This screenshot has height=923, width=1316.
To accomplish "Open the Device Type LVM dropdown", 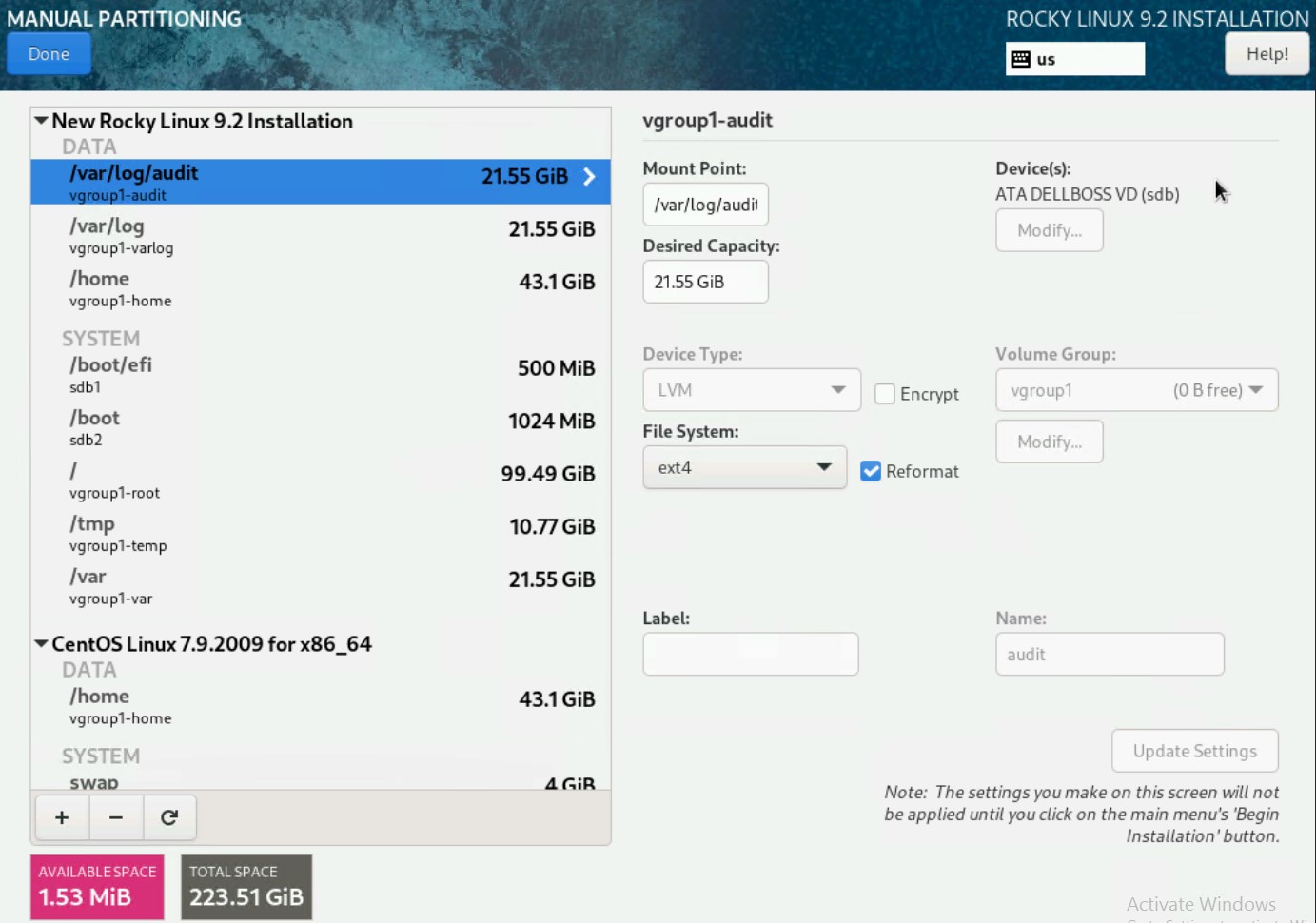I will (x=751, y=390).
